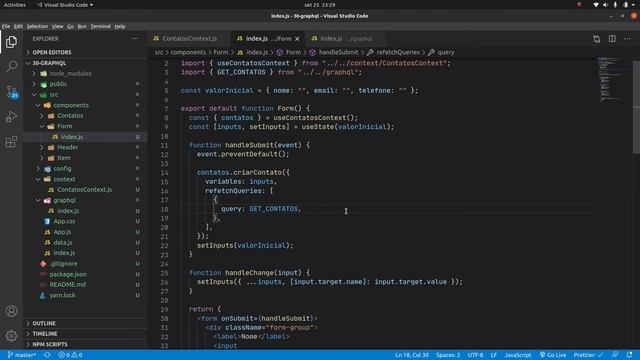Open README.md in explorer
The image size is (640, 360).
85,284
